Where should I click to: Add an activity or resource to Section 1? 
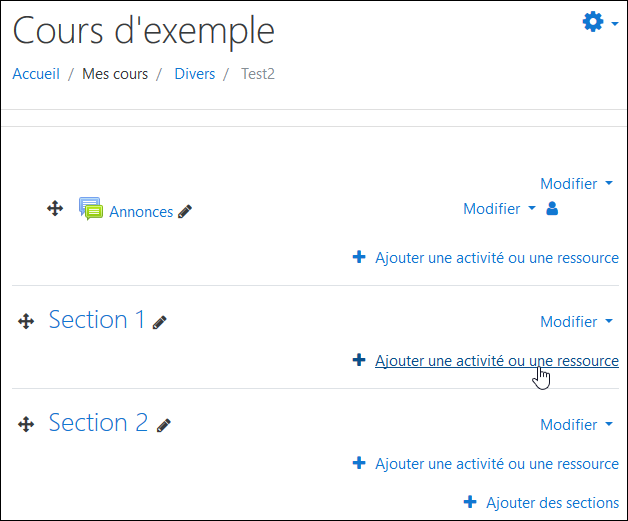[497, 360]
